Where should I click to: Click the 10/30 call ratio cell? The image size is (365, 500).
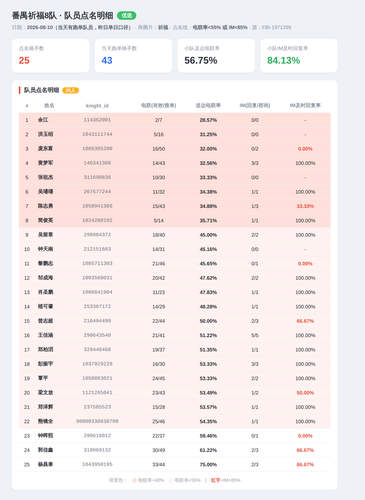[159, 177]
